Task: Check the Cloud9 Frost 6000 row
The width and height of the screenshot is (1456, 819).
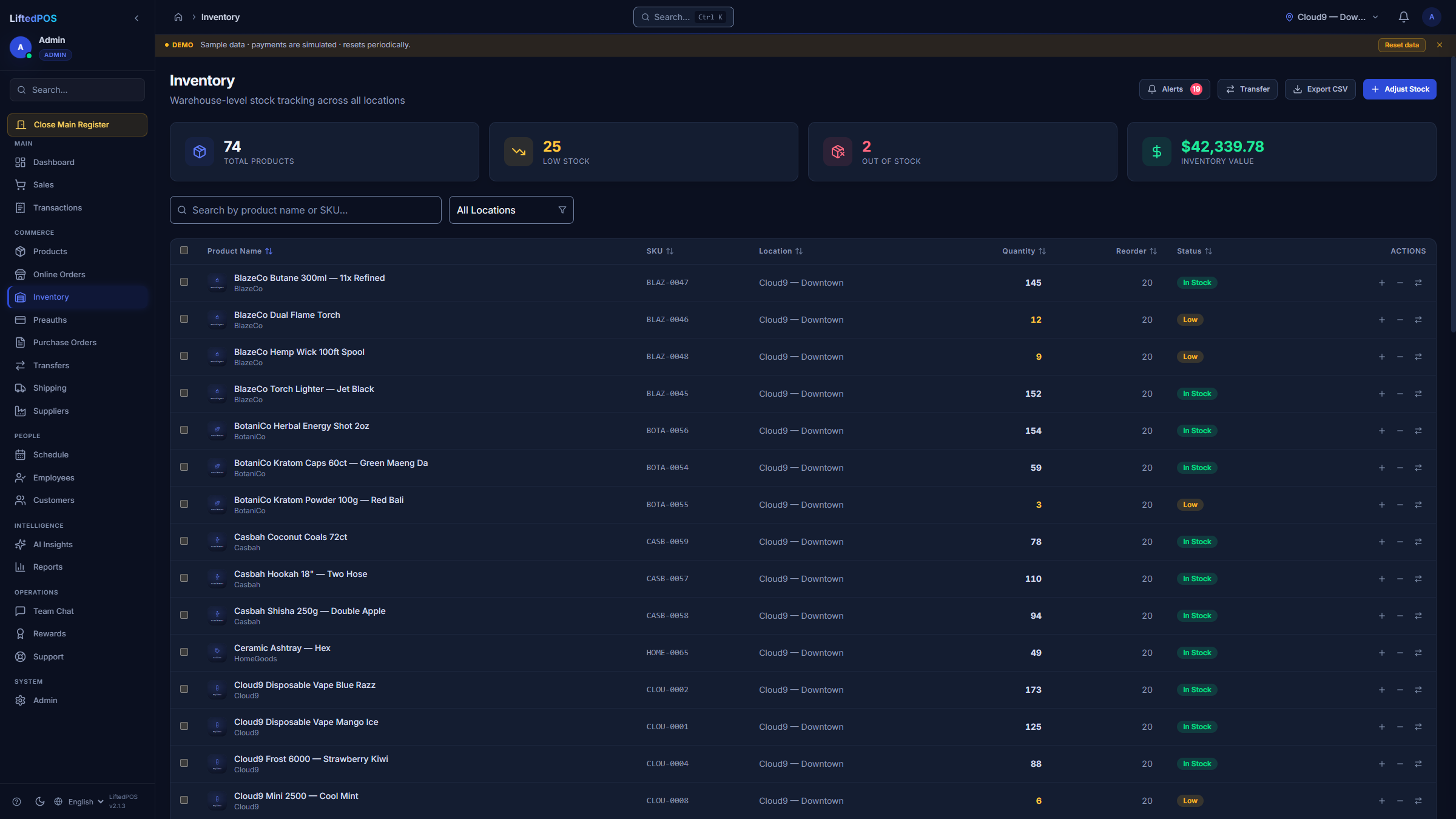Action: point(184,763)
